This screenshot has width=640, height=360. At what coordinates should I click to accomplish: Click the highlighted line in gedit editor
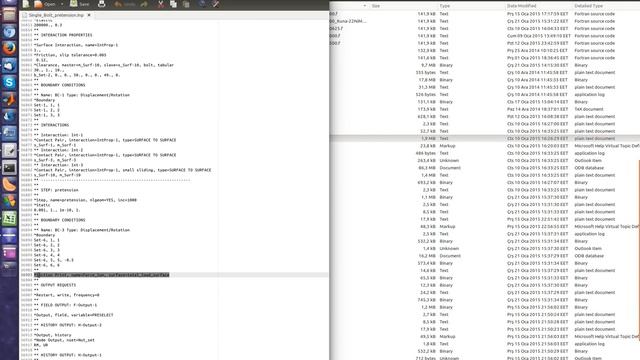click(102, 275)
